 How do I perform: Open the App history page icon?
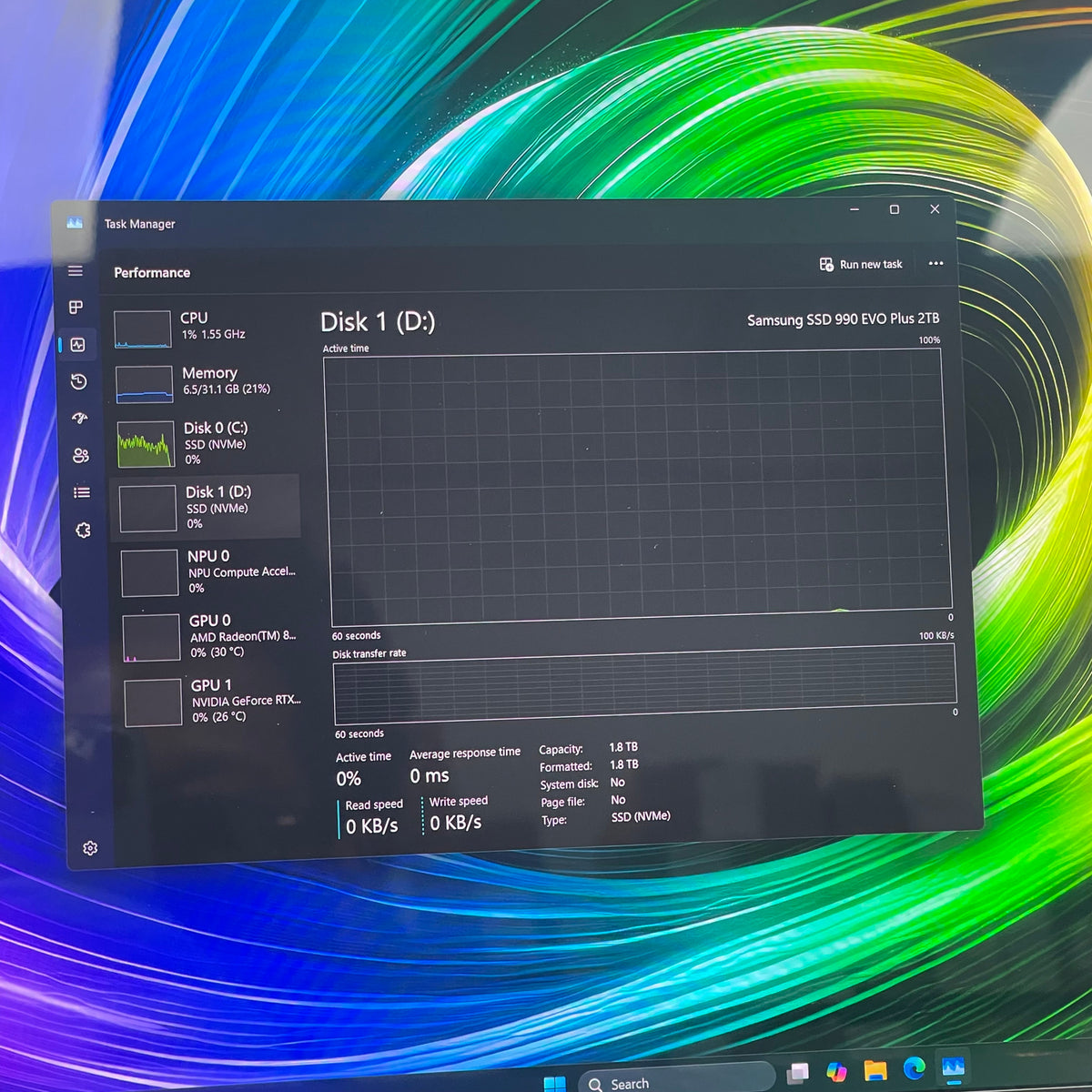pos(79,381)
